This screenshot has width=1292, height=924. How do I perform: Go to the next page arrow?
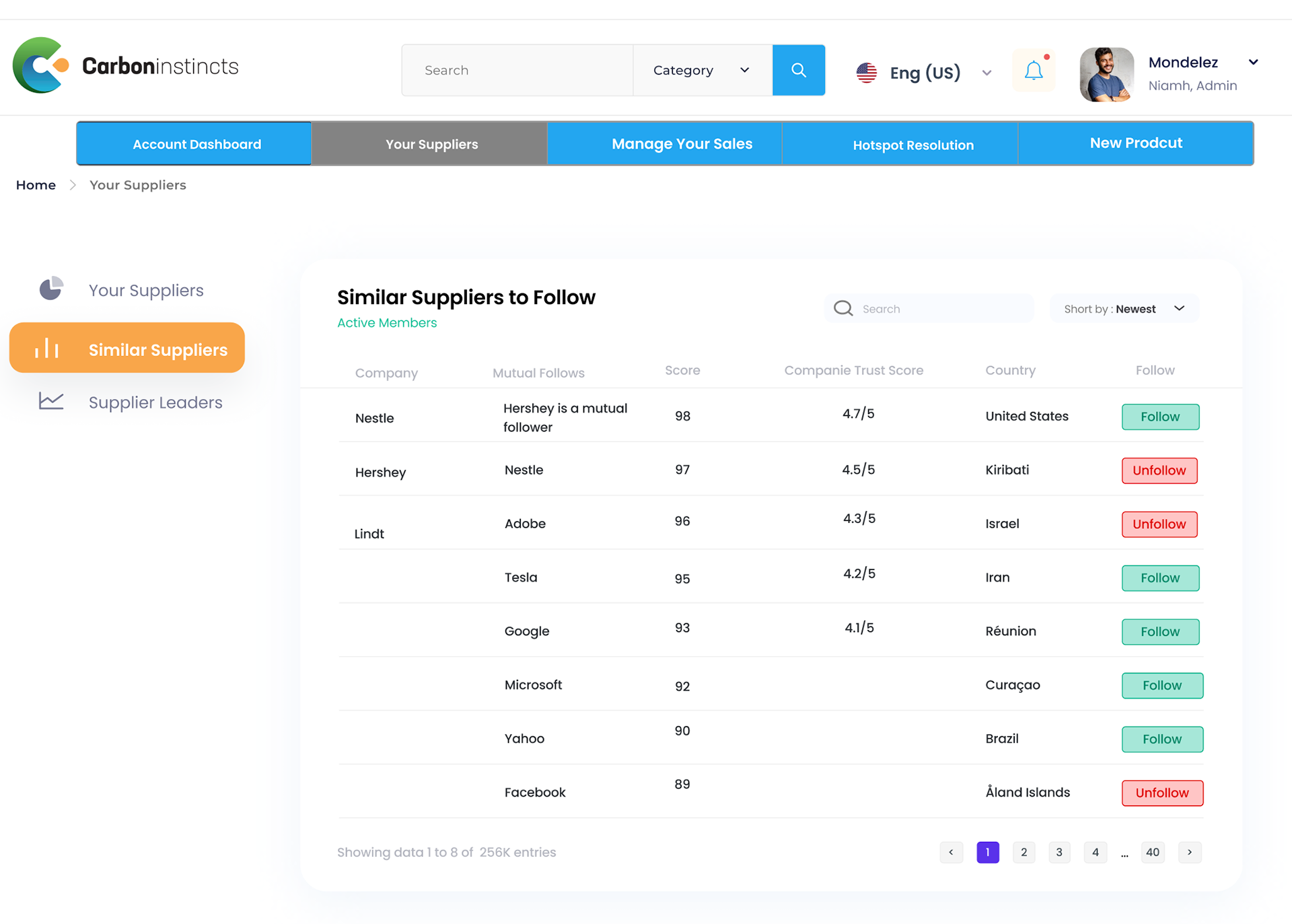coord(1190,852)
